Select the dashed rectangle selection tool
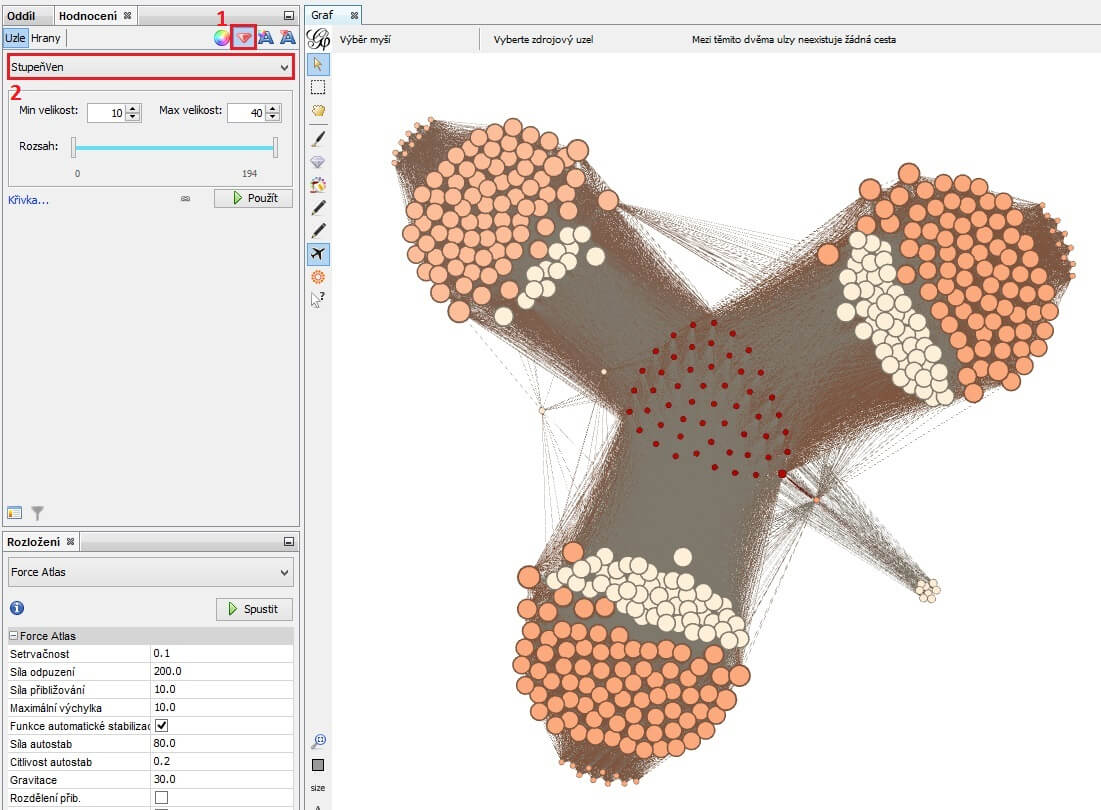Image resolution: width=1101 pixels, height=810 pixels. (x=318, y=88)
